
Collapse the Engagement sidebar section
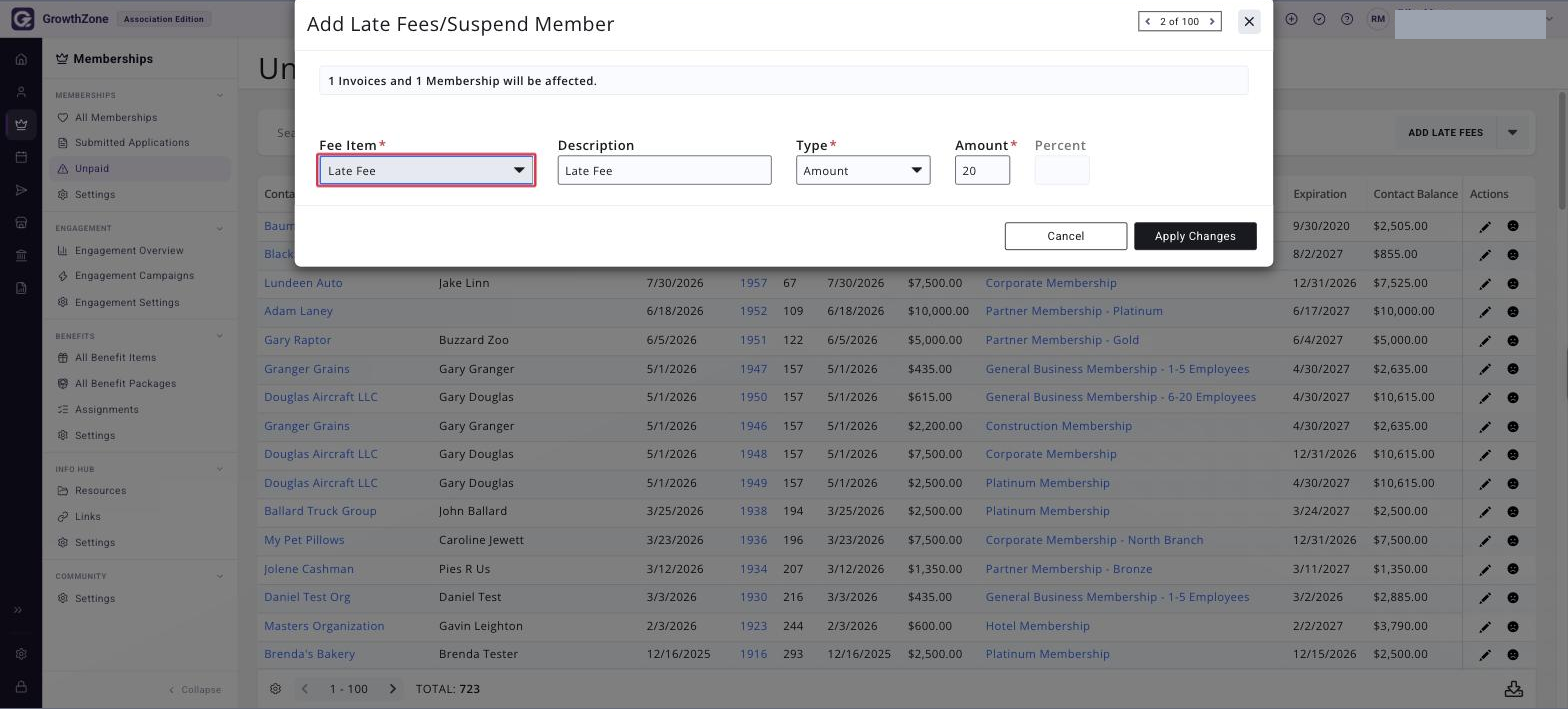click(220, 228)
